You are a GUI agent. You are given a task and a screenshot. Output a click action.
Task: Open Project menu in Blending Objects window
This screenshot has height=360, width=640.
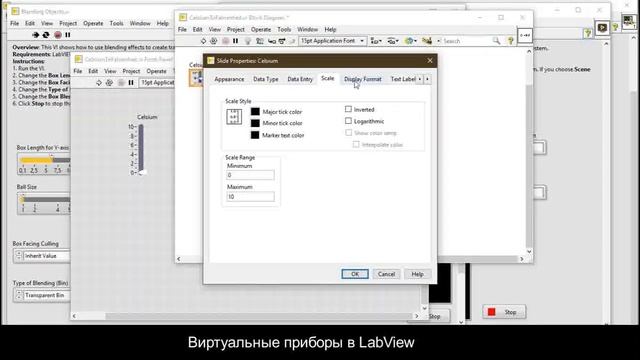(68, 24)
